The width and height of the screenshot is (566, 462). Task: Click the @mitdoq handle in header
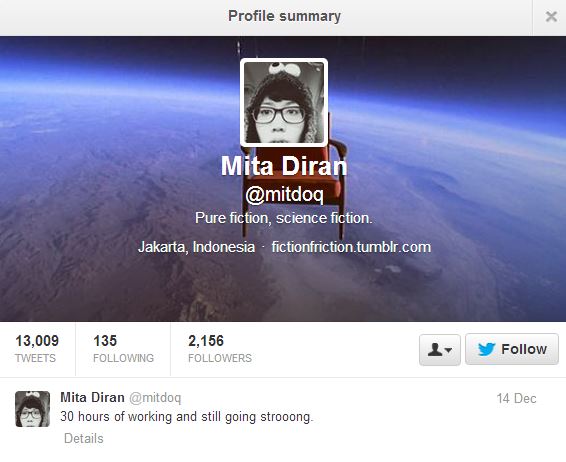click(x=284, y=195)
